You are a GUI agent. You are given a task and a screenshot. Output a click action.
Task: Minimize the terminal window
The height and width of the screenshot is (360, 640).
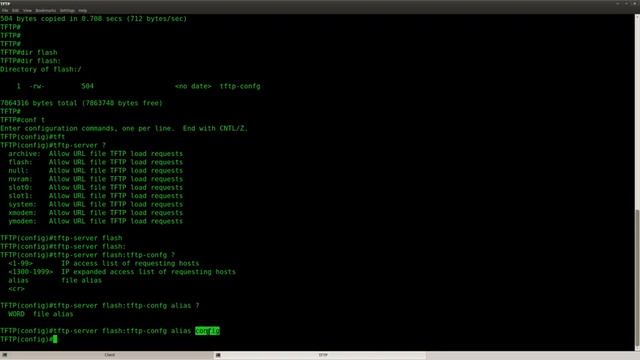618,3
